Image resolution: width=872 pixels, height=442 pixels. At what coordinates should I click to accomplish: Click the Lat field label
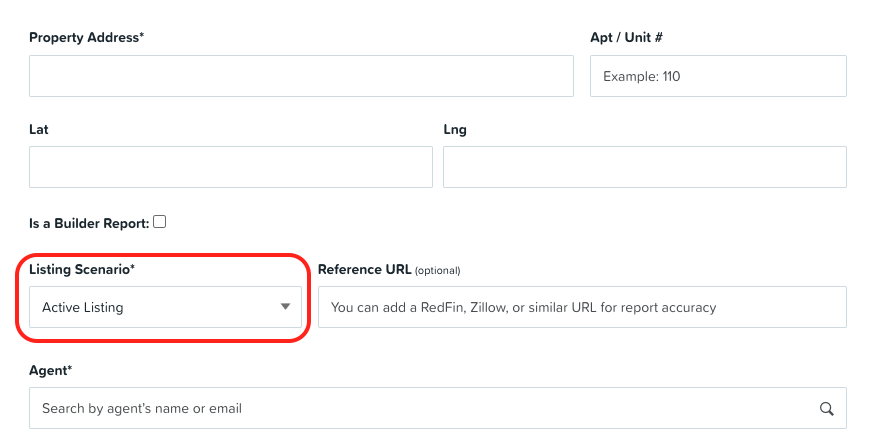point(38,130)
